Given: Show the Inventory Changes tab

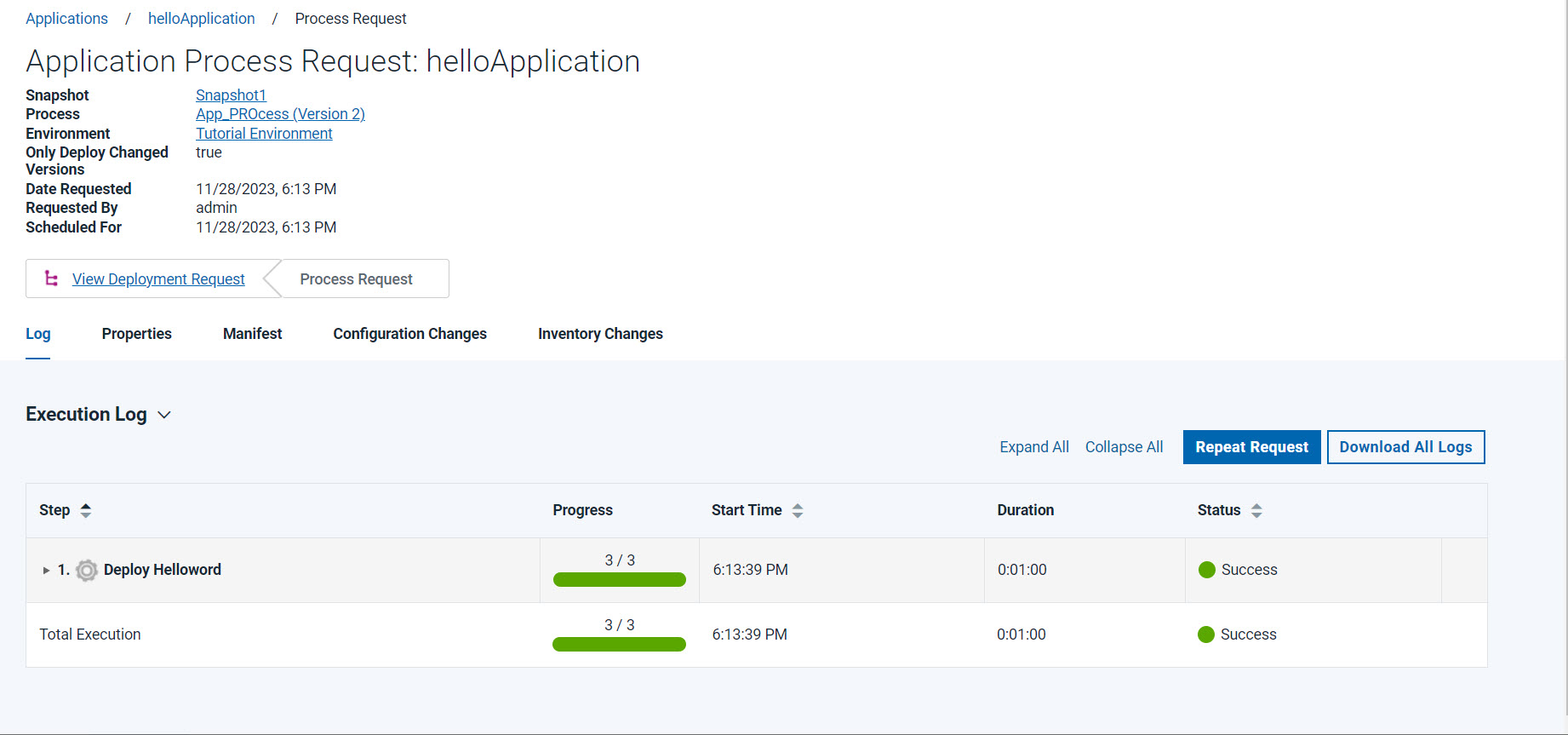Looking at the screenshot, I should (600, 334).
